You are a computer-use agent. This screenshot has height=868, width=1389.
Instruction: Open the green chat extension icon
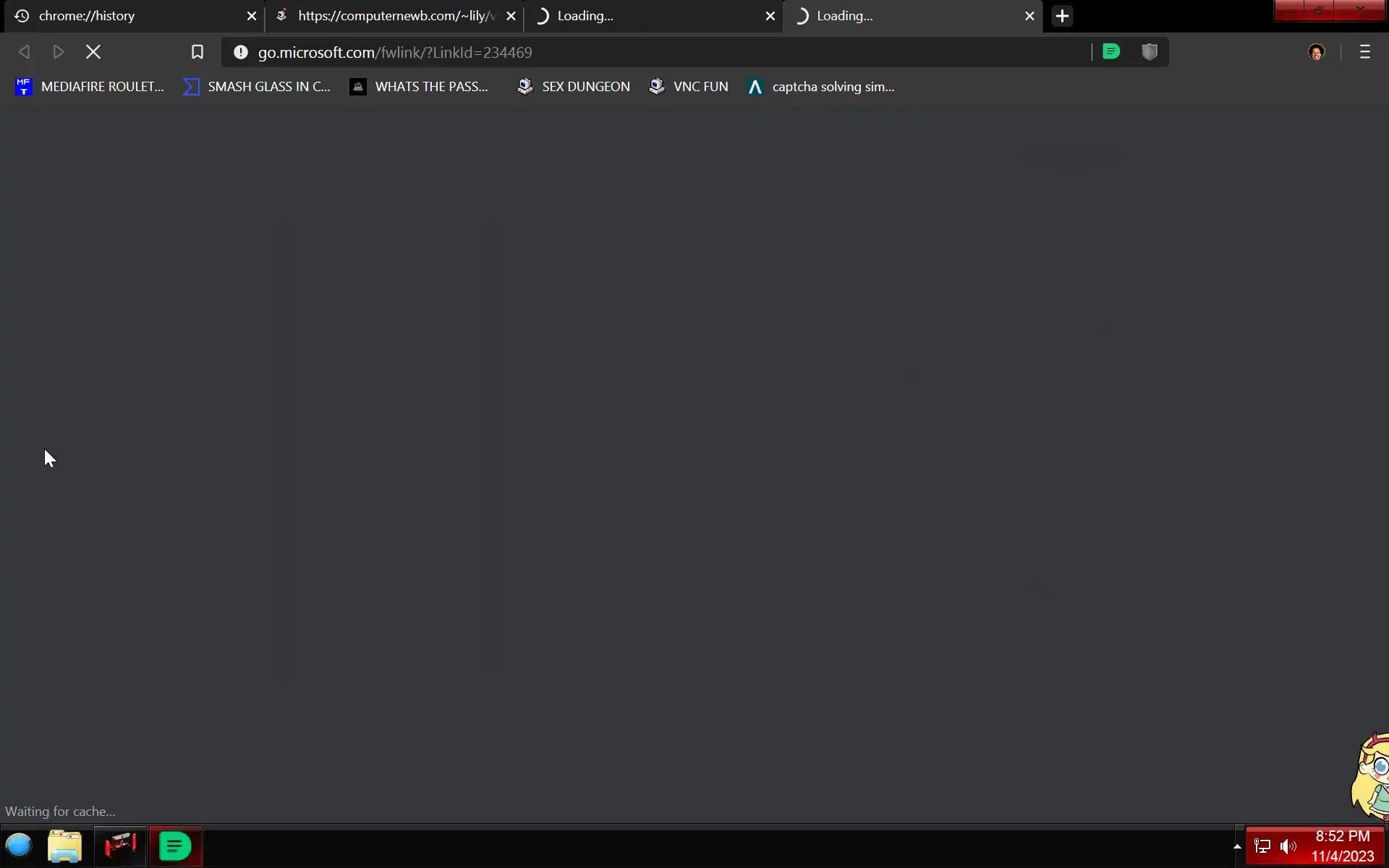[1111, 52]
